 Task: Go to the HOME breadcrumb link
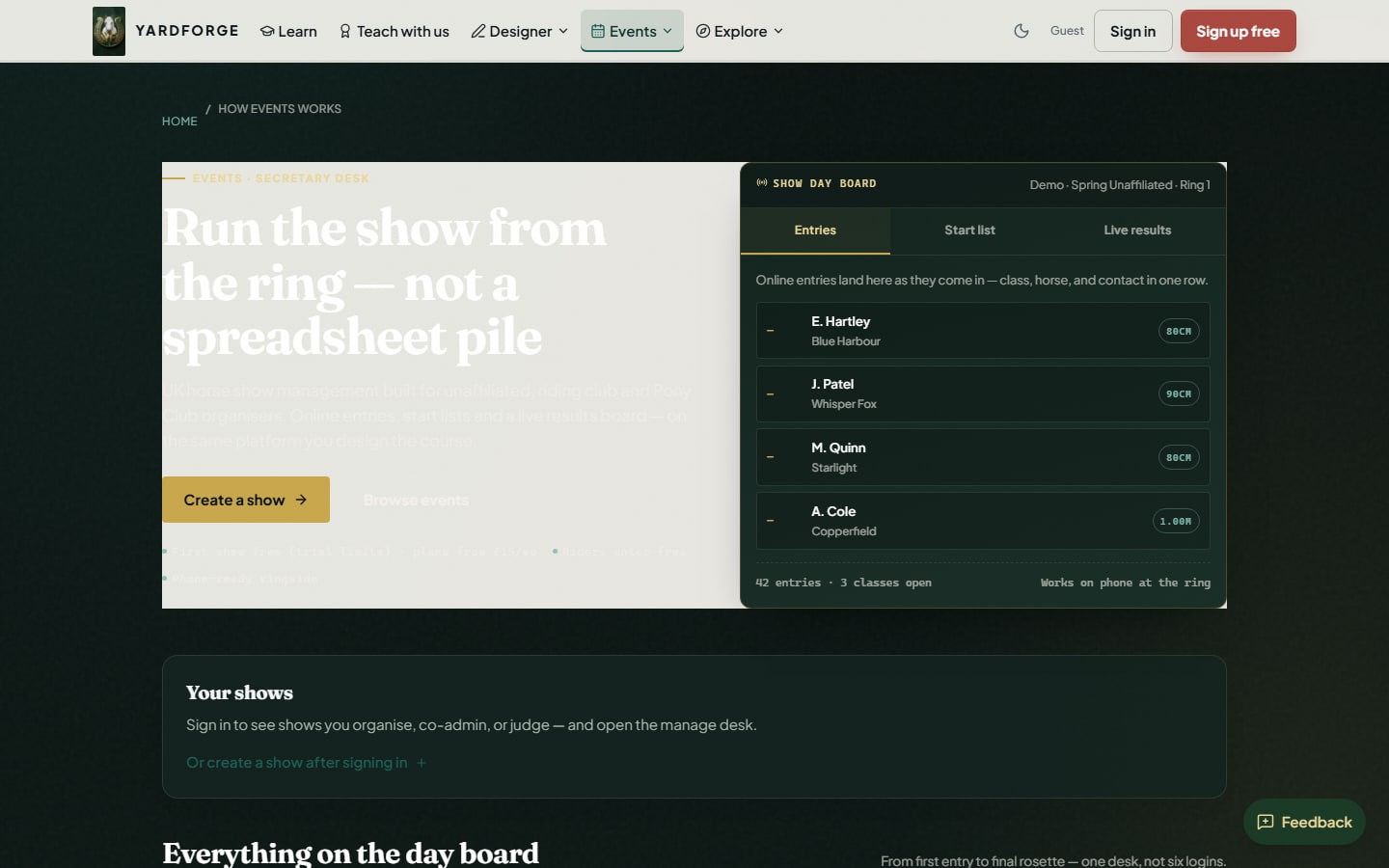(x=179, y=122)
